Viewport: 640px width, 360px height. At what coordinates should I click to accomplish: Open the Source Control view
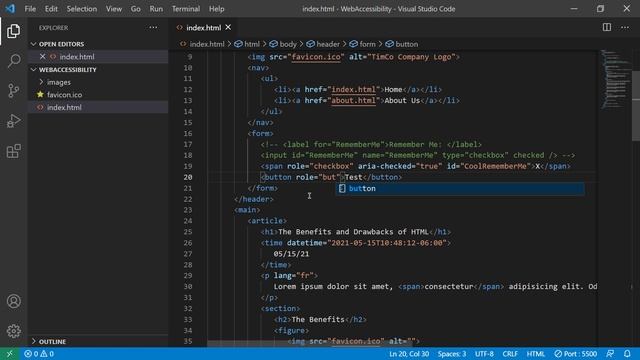[13, 91]
